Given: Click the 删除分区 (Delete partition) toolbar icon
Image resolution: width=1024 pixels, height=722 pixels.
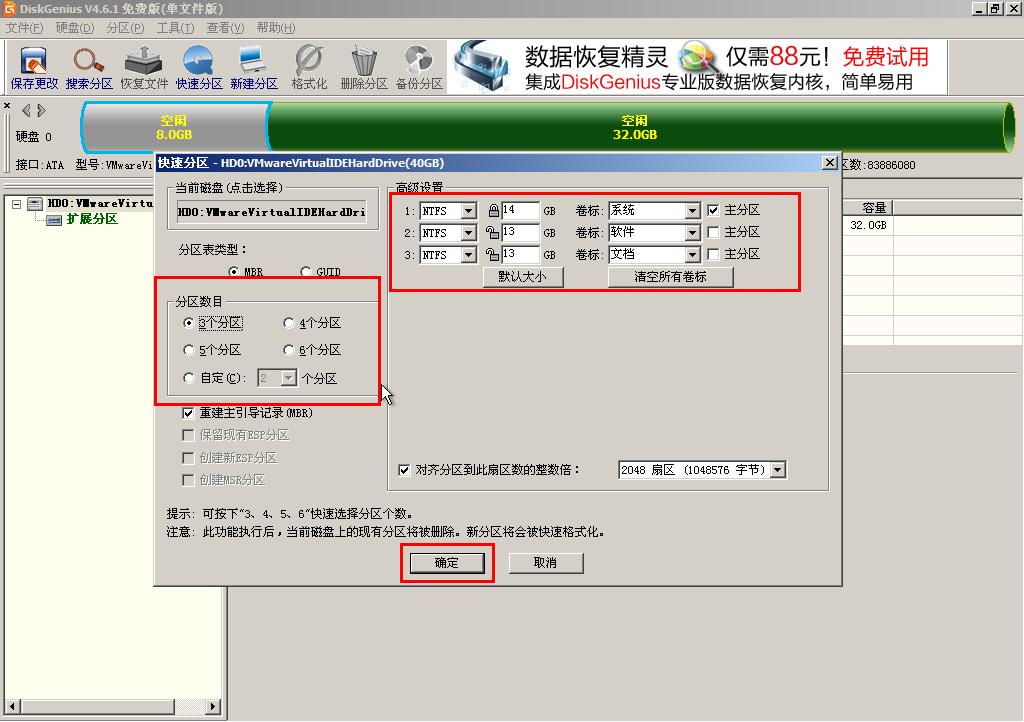Looking at the screenshot, I should (x=364, y=68).
